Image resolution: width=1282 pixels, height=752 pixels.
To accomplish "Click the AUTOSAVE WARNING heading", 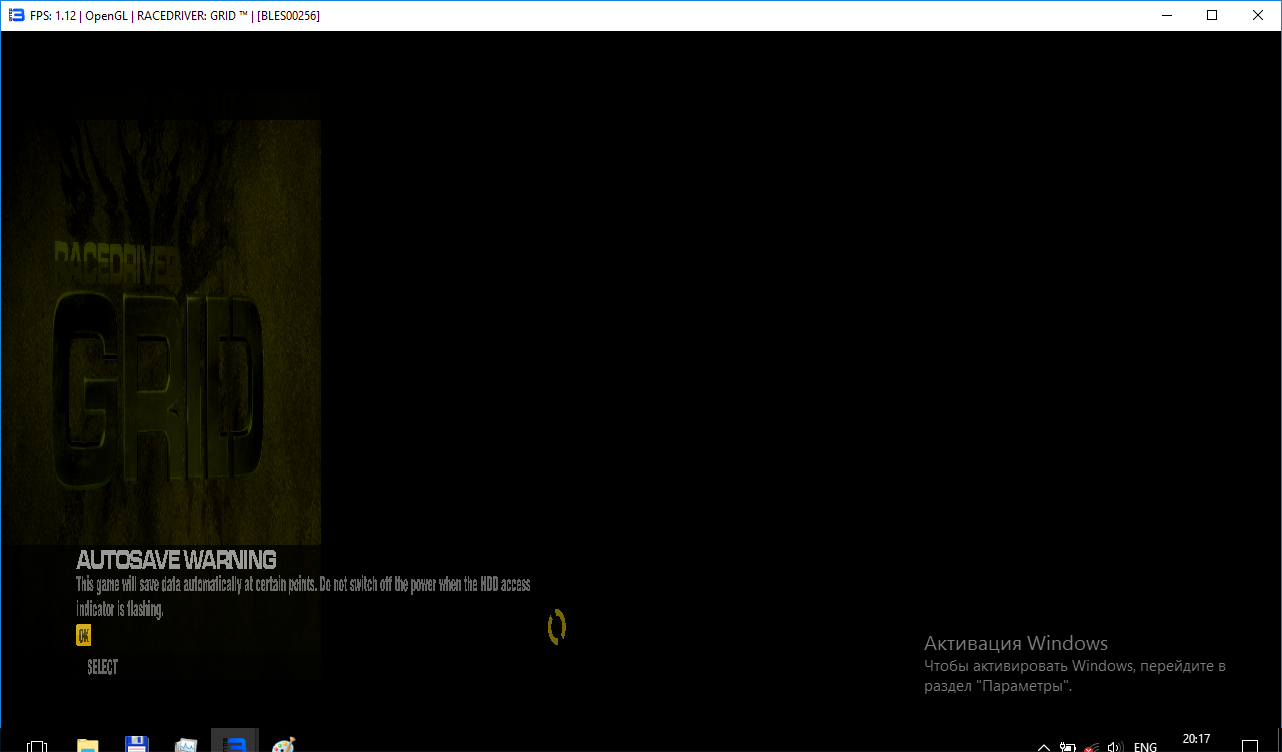I will [x=176, y=559].
